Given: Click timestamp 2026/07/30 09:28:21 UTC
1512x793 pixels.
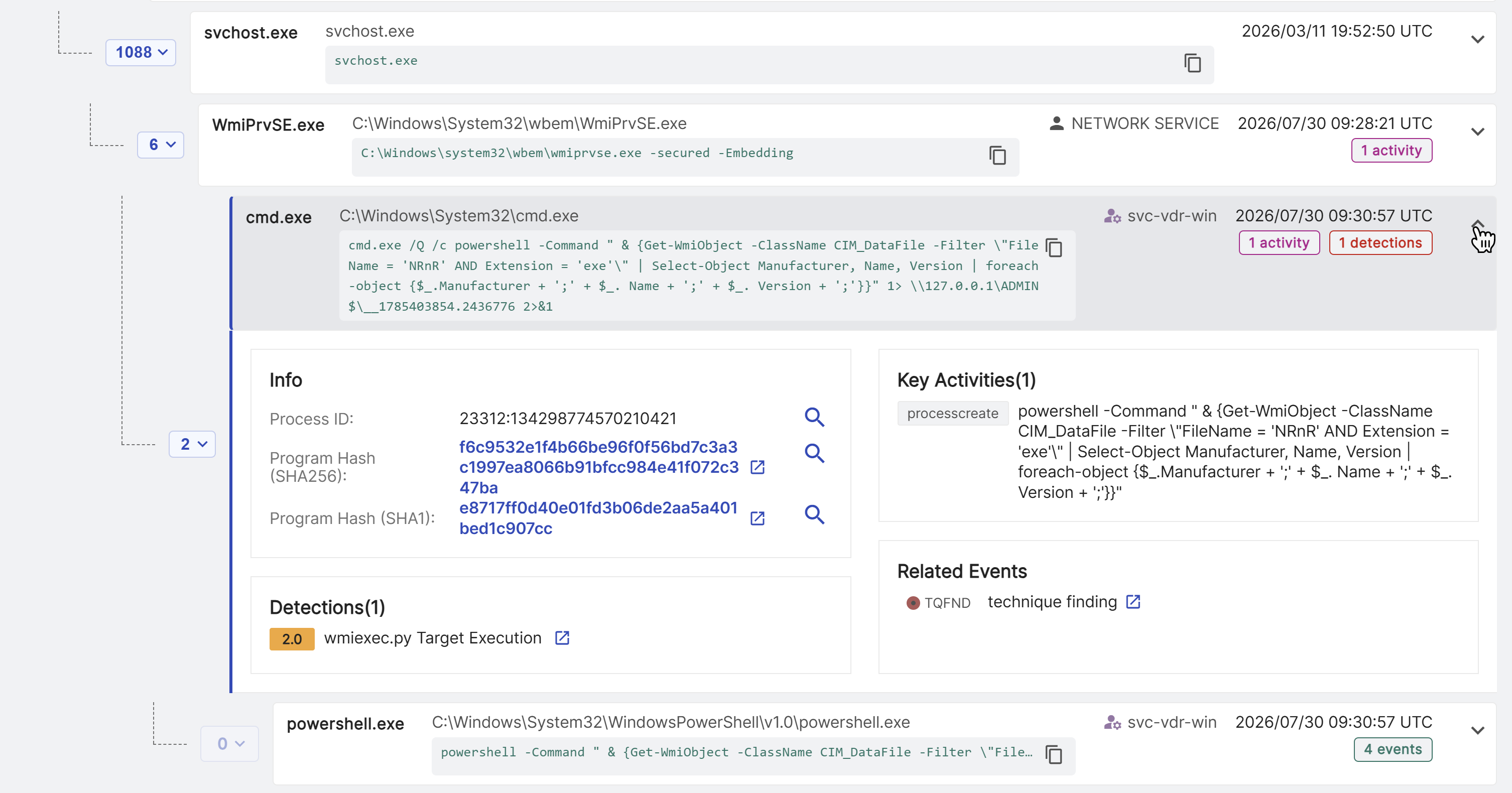Looking at the screenshot, I should (1335, 123).
